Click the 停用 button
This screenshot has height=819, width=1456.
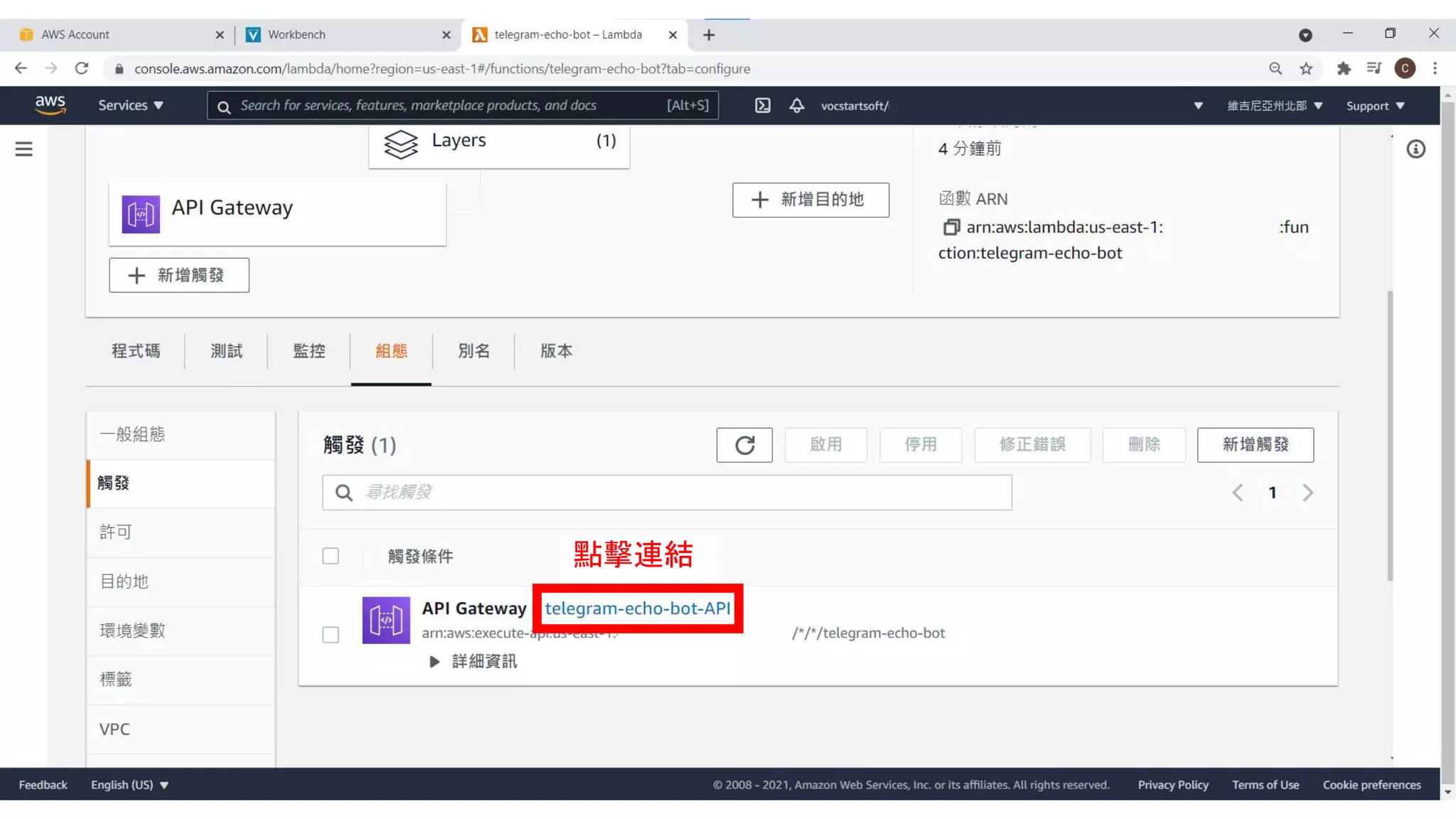coord(921,445)
